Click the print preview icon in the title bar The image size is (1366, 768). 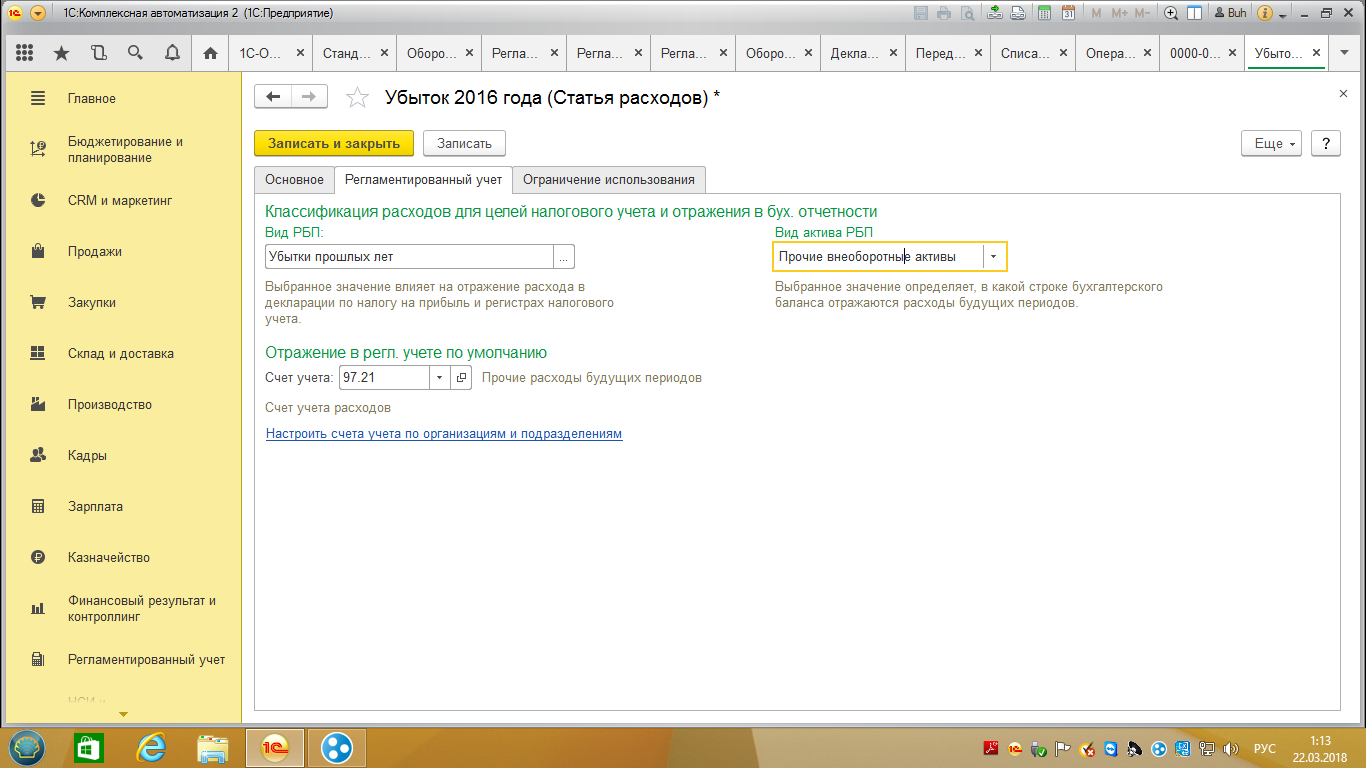pos(967,14)
